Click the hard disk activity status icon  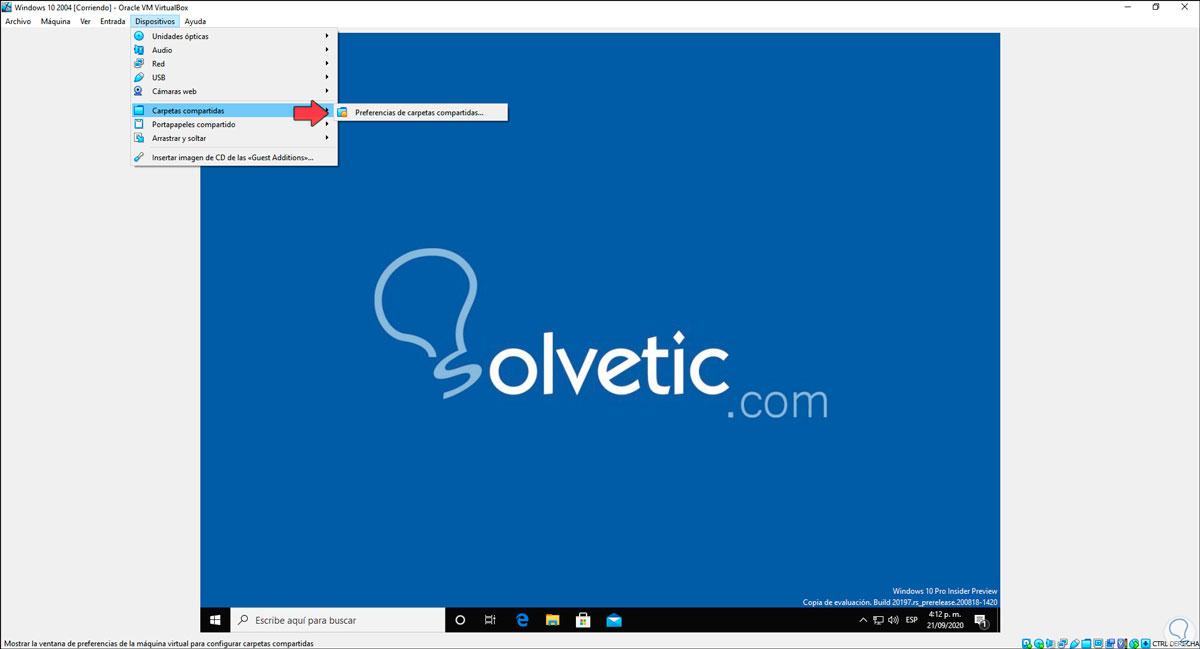click(x=1027, y=642)
